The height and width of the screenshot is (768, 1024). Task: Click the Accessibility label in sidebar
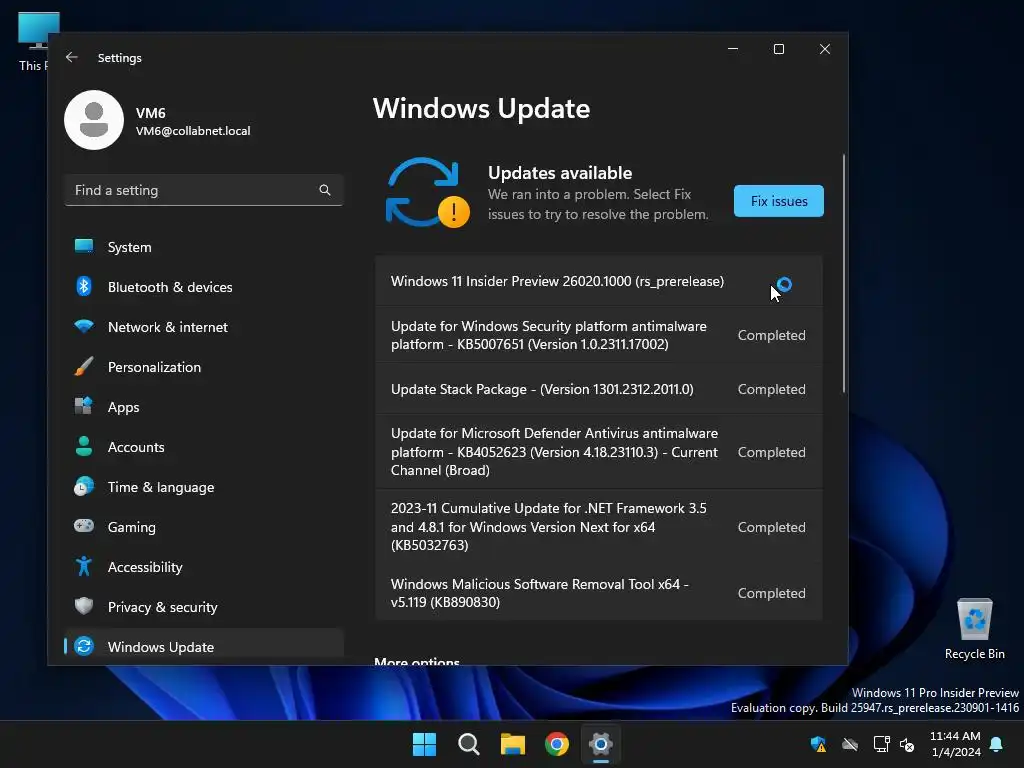145,567
